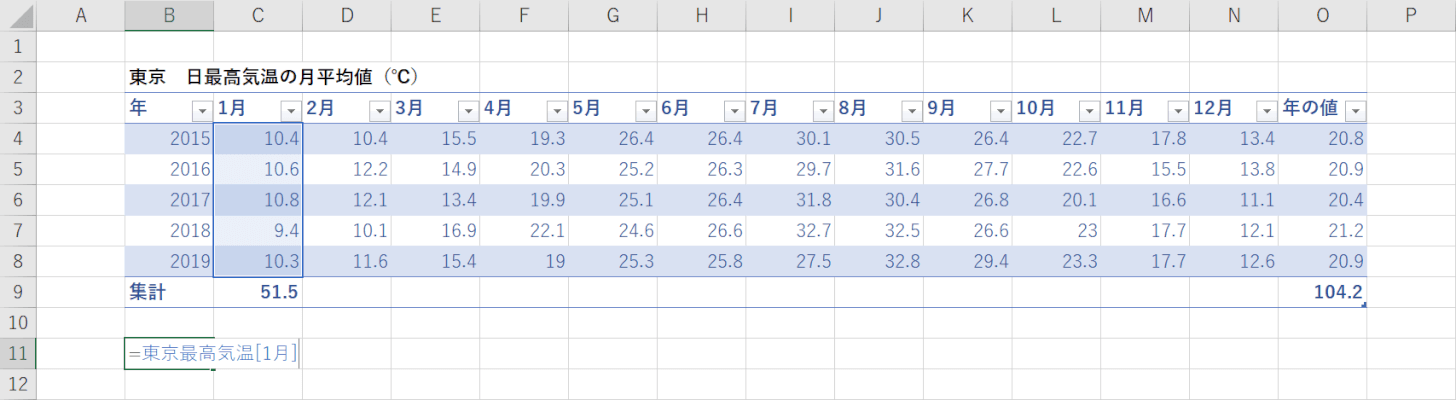
Task: Expand the 2月 column filter
Action: tap(379, 111)
